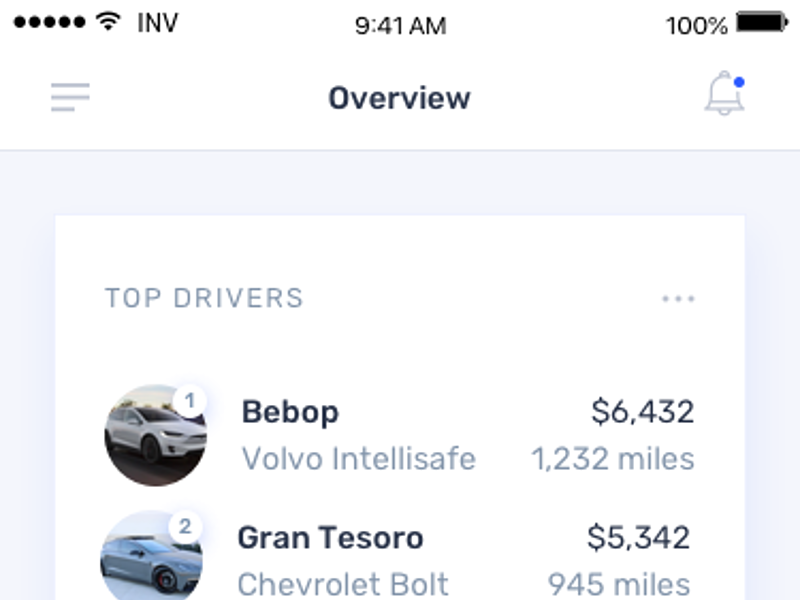Click the Chevrolet Bolt label
This screenshot has height=600, width=800.
[x=342, y=582]
